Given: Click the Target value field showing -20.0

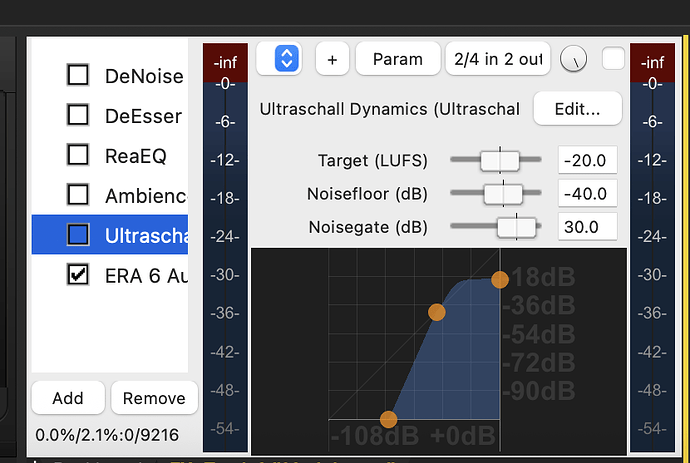Looking at the screenshot, I should pos(587,160).
